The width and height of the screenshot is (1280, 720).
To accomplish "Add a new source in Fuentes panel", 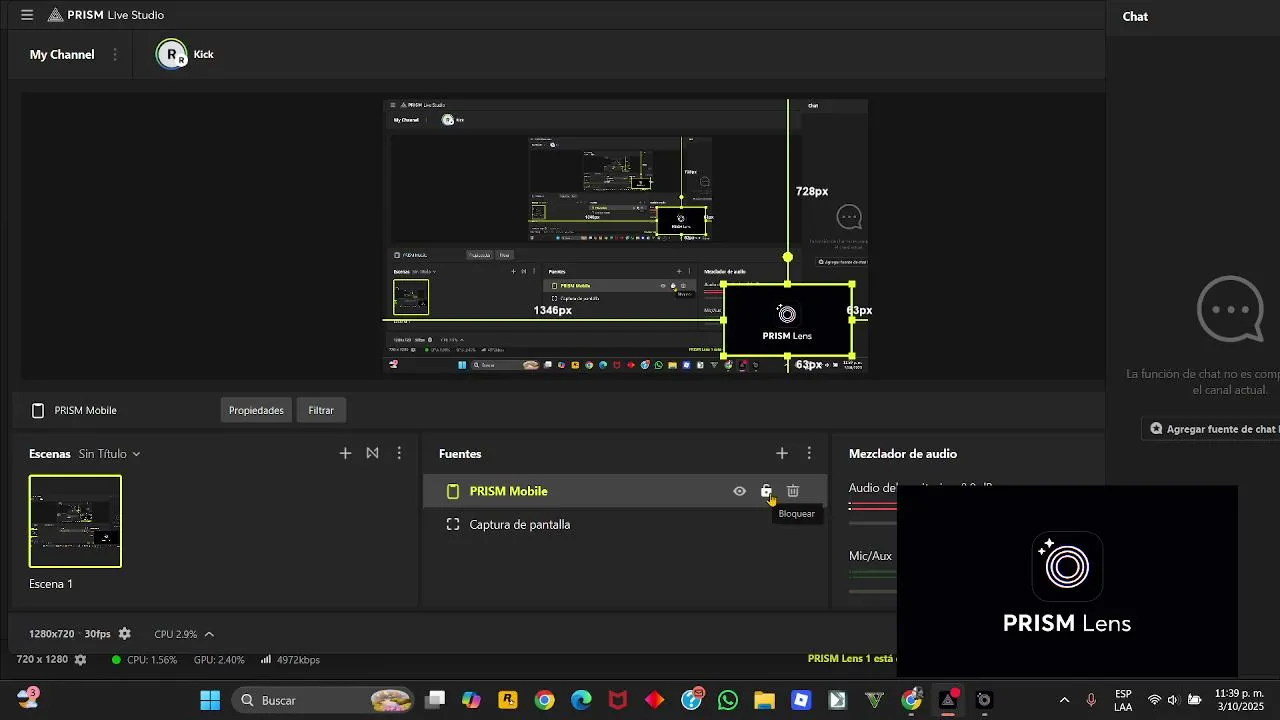I will point(782,453).
